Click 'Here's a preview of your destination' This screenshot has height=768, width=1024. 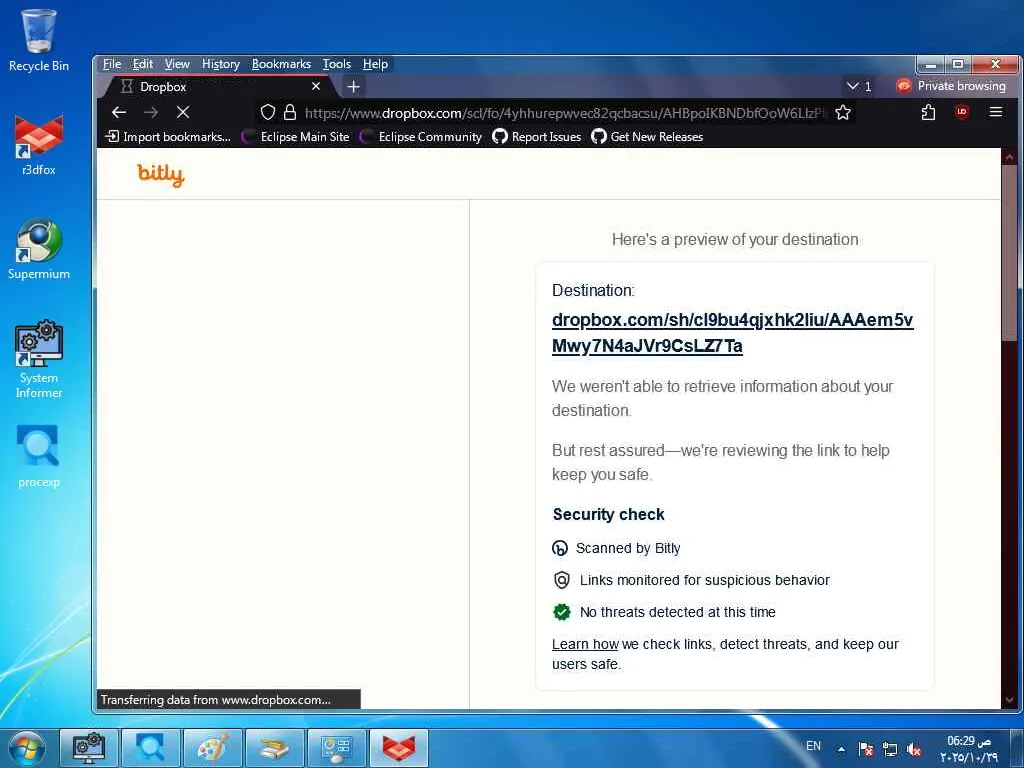(x=735, y=240)
